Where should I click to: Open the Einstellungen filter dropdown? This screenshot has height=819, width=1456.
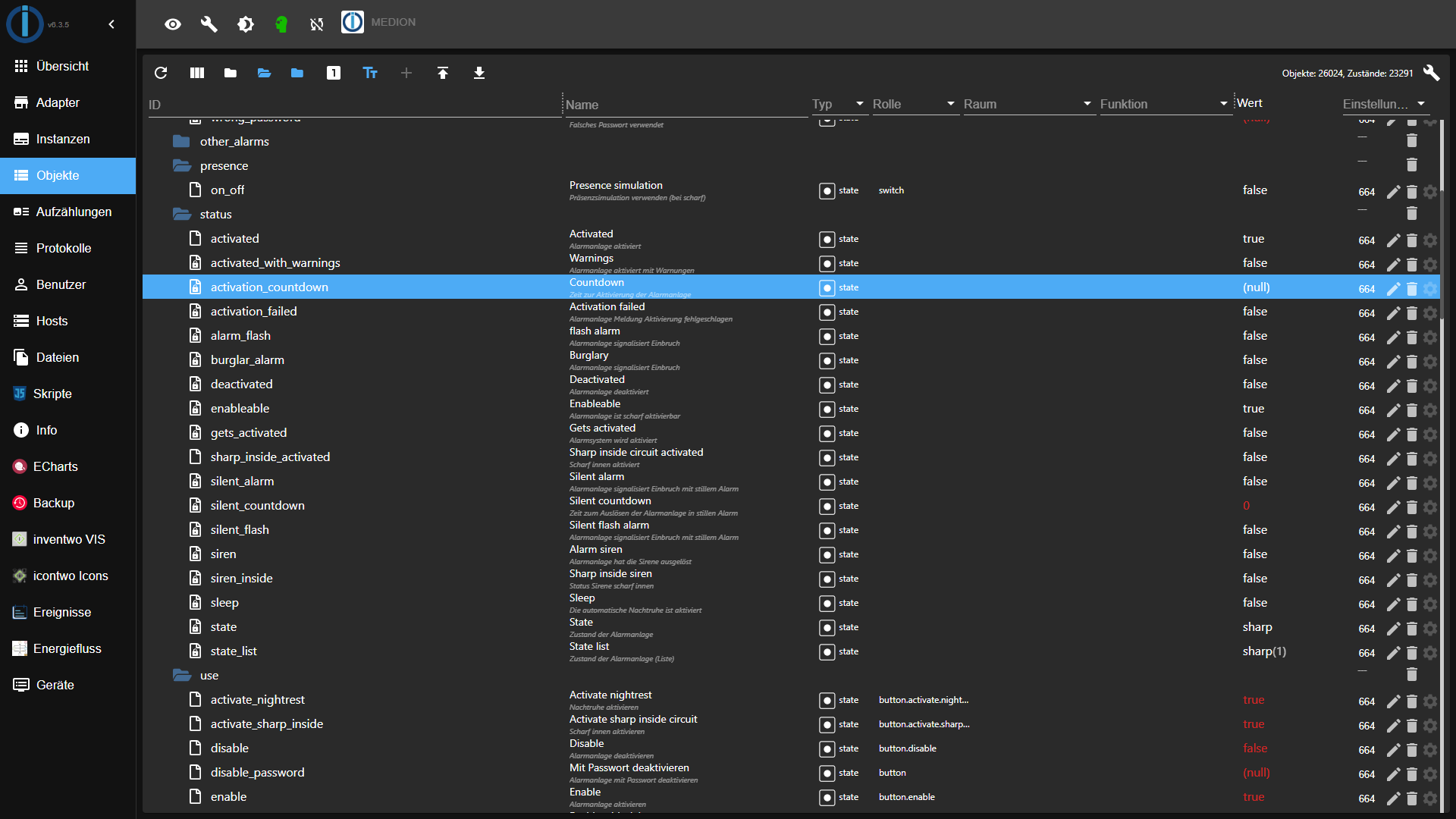coord(1385,104)
